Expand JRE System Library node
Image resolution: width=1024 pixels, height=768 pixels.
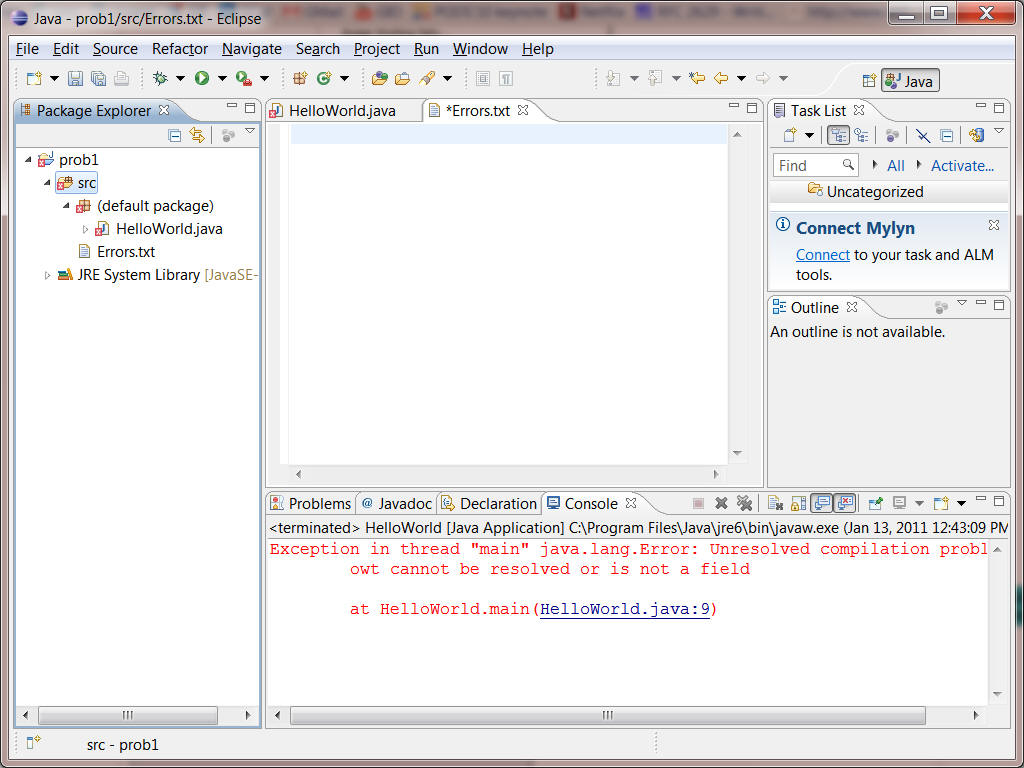click(x=47, y=276)
